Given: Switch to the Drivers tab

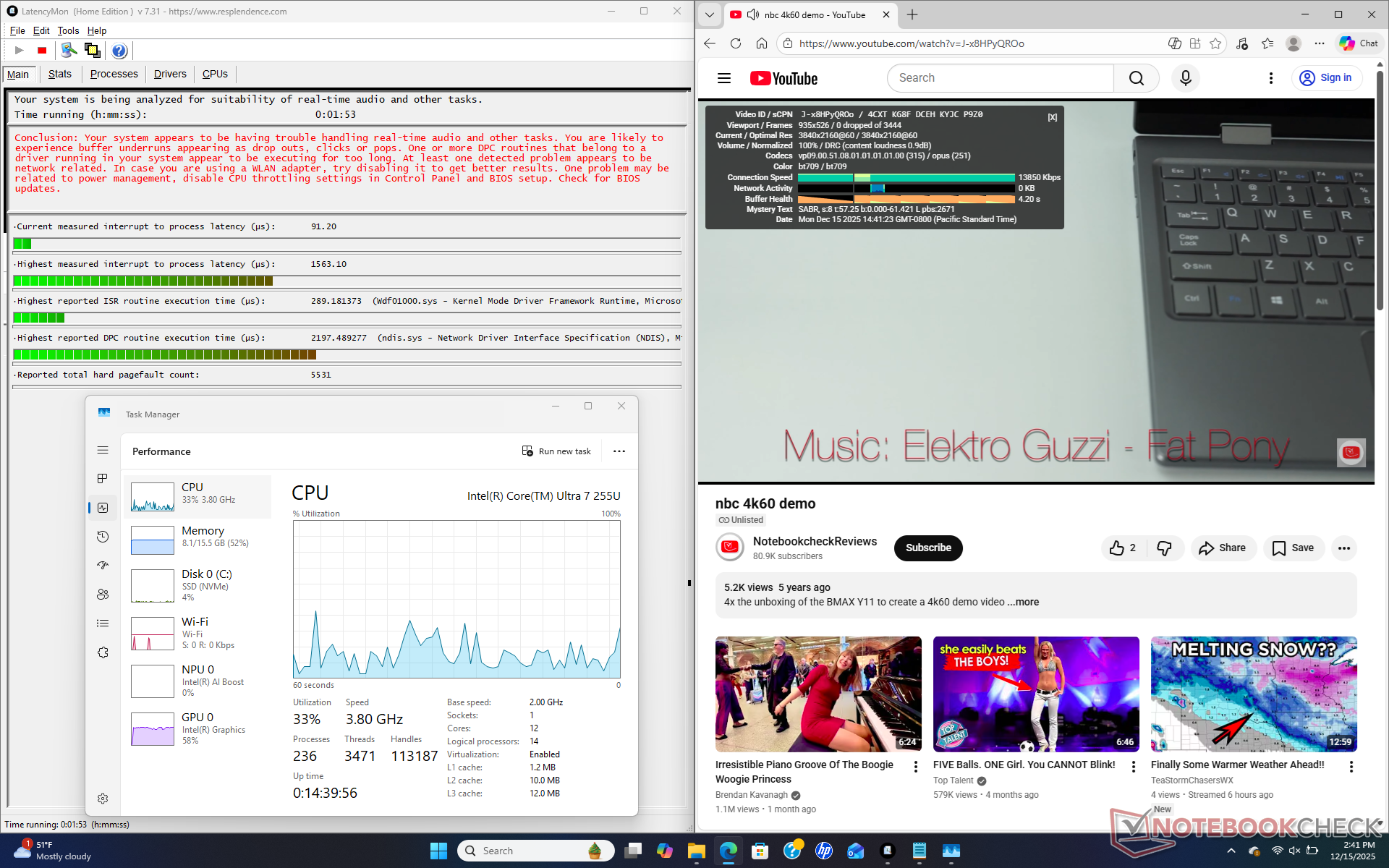Looking at the screenshot, I should coord(170,74).
